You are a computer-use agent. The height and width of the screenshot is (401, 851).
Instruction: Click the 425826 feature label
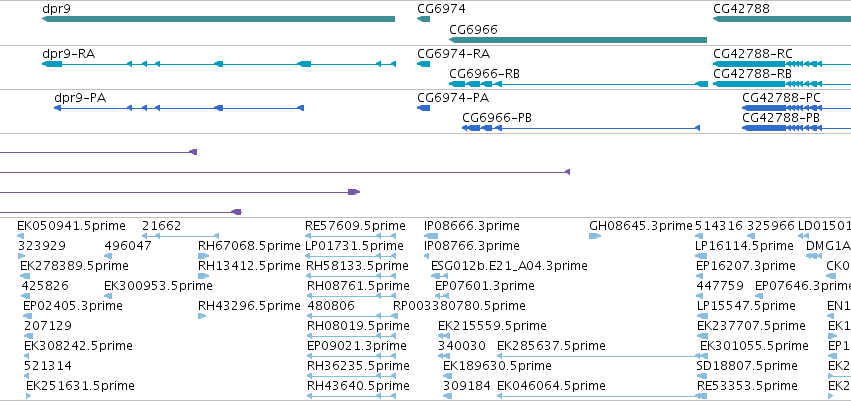[45, 285]
